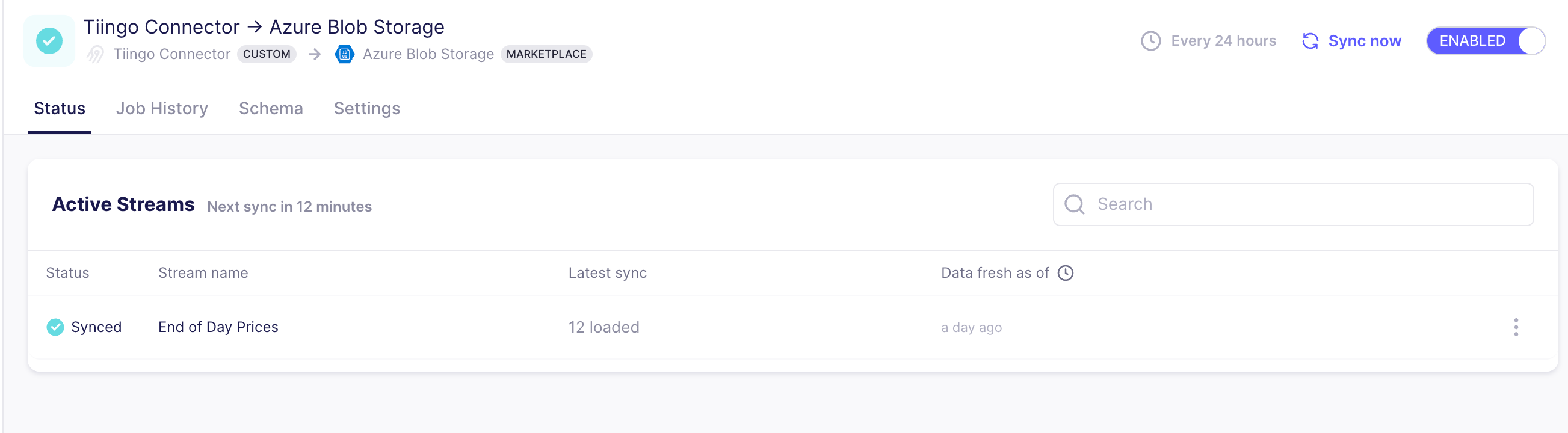Click the Search streams input field
The width and height of the screenshot is (1568, 433).
tap(1293, 204)
